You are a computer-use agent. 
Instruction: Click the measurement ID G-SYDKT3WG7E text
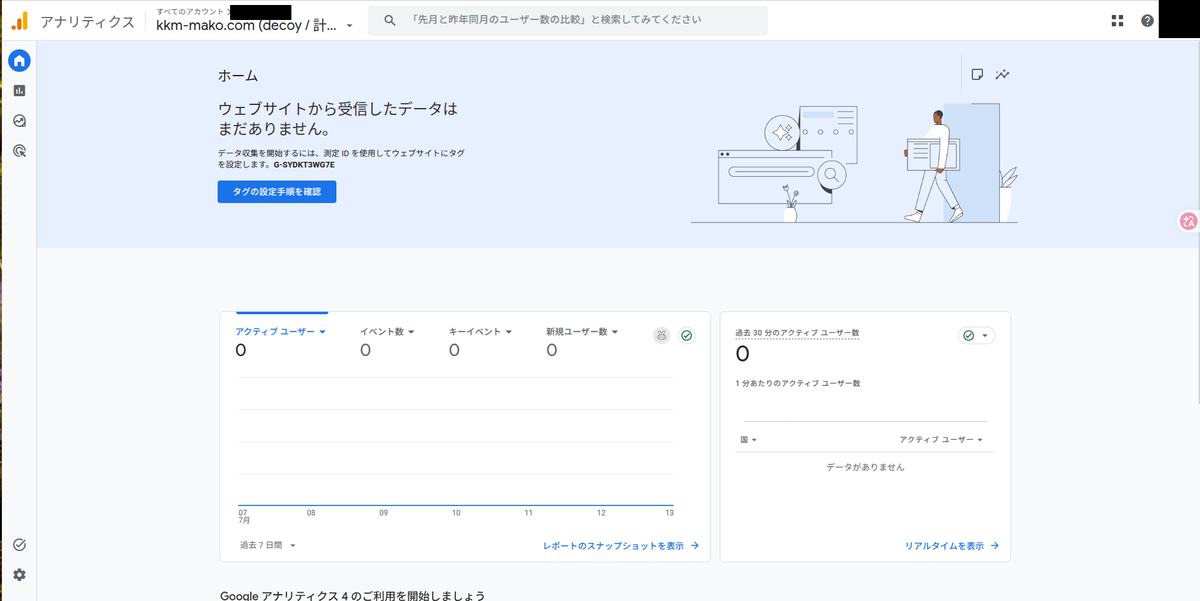click(305, 163)
